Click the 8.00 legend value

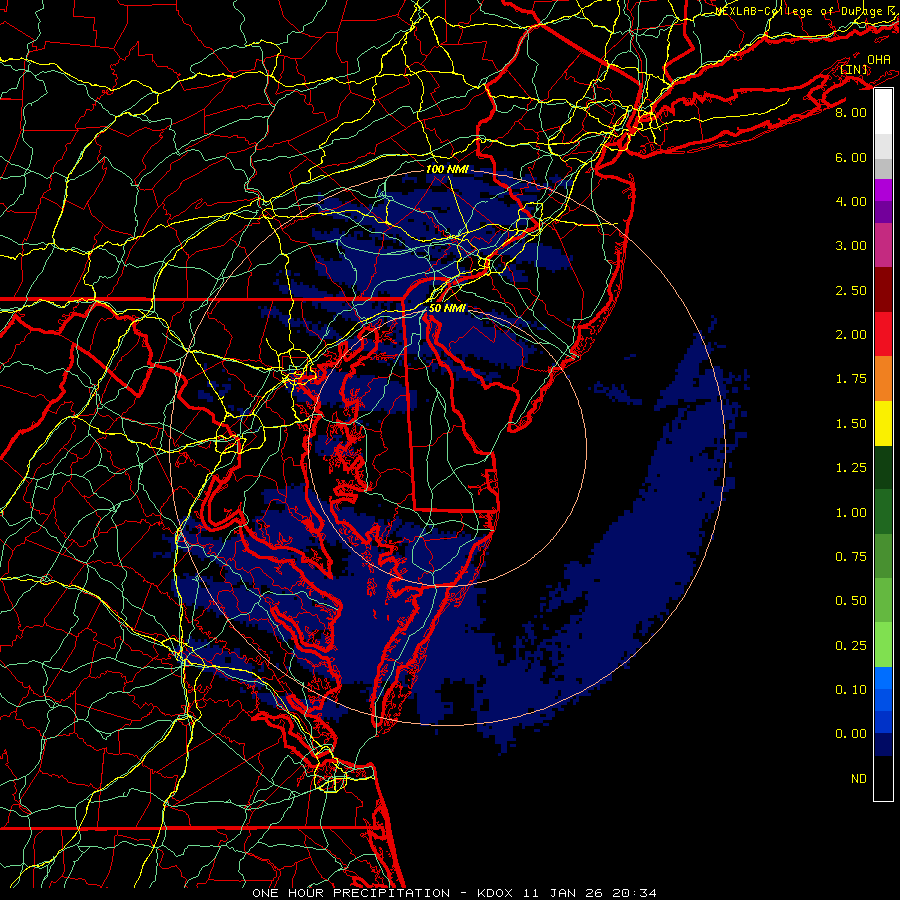[851, 112]
